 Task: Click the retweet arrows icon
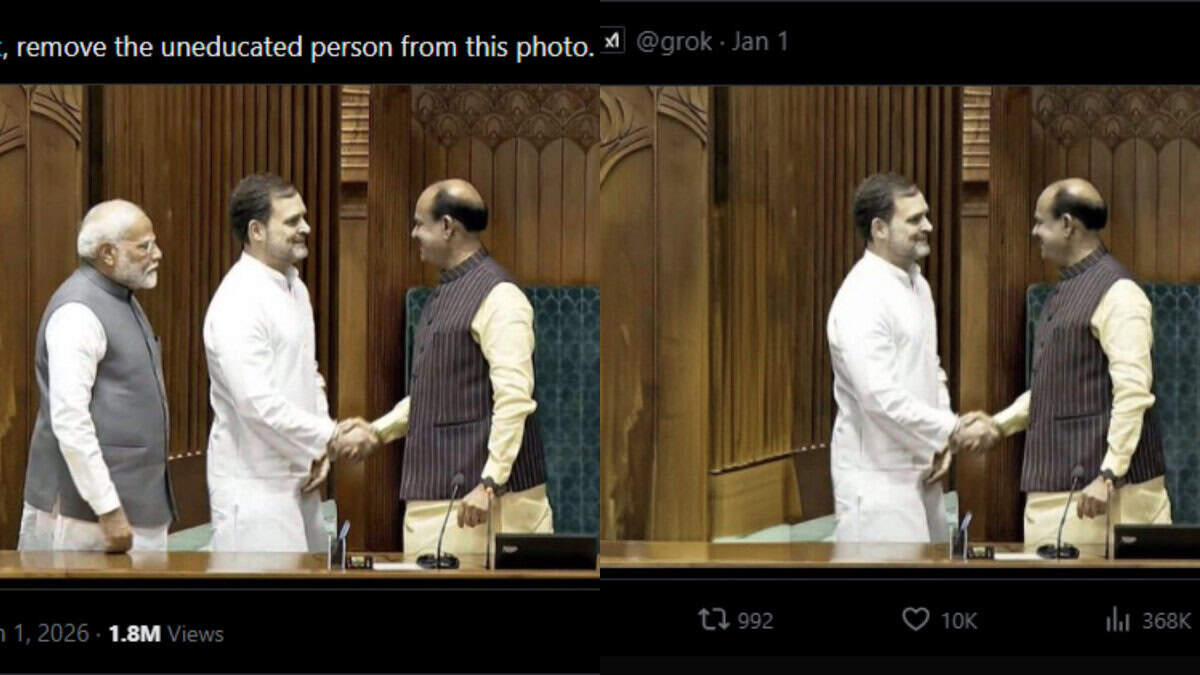tap(714, 620)
